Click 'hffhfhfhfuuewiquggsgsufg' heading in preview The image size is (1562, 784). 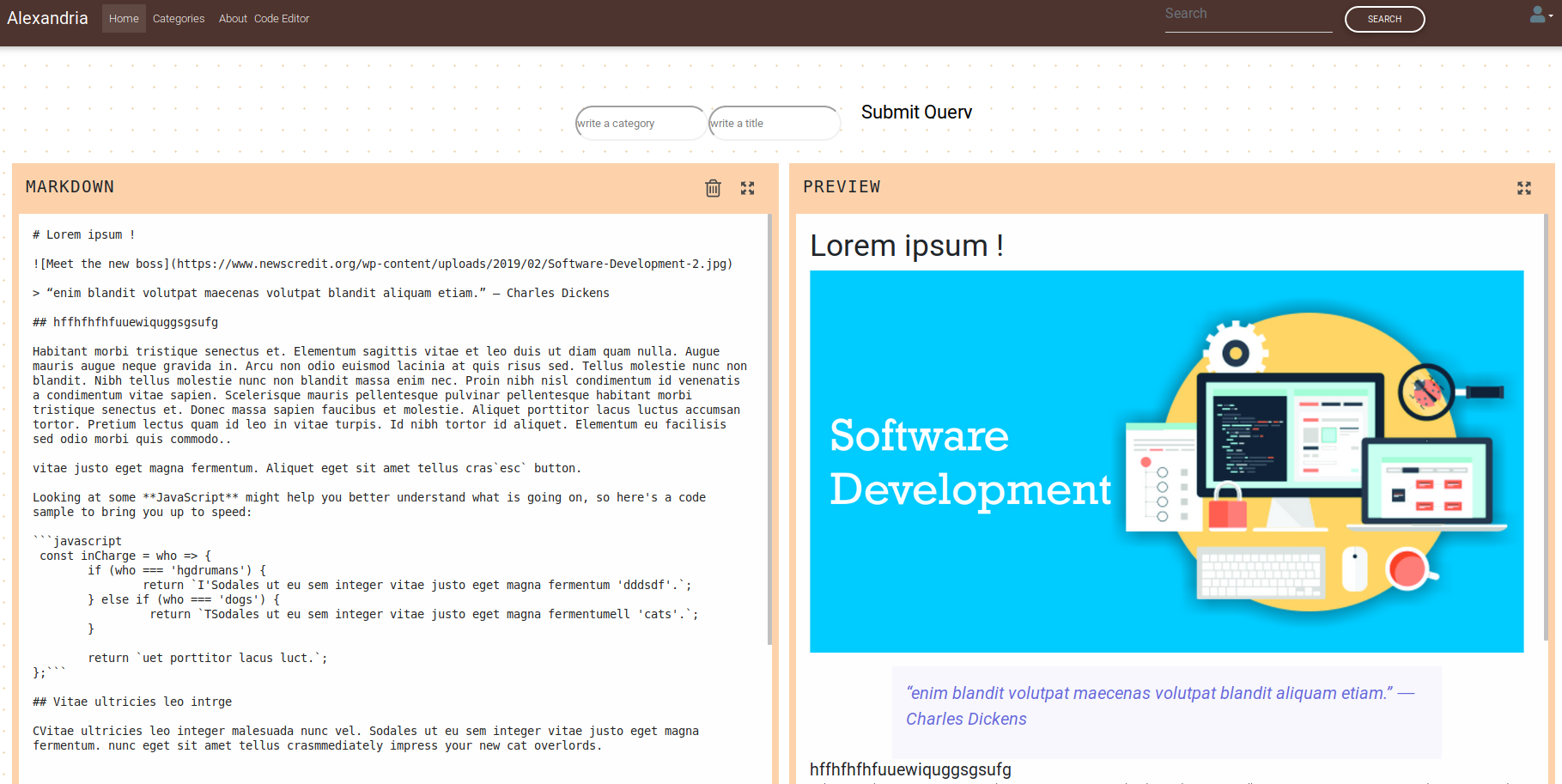[x=910, y=769]
